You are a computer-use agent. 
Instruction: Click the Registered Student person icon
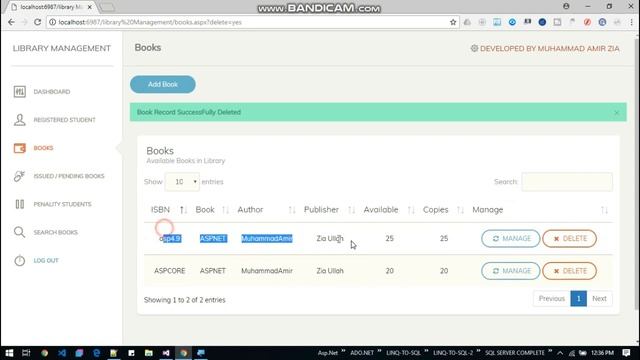[19, 120]
